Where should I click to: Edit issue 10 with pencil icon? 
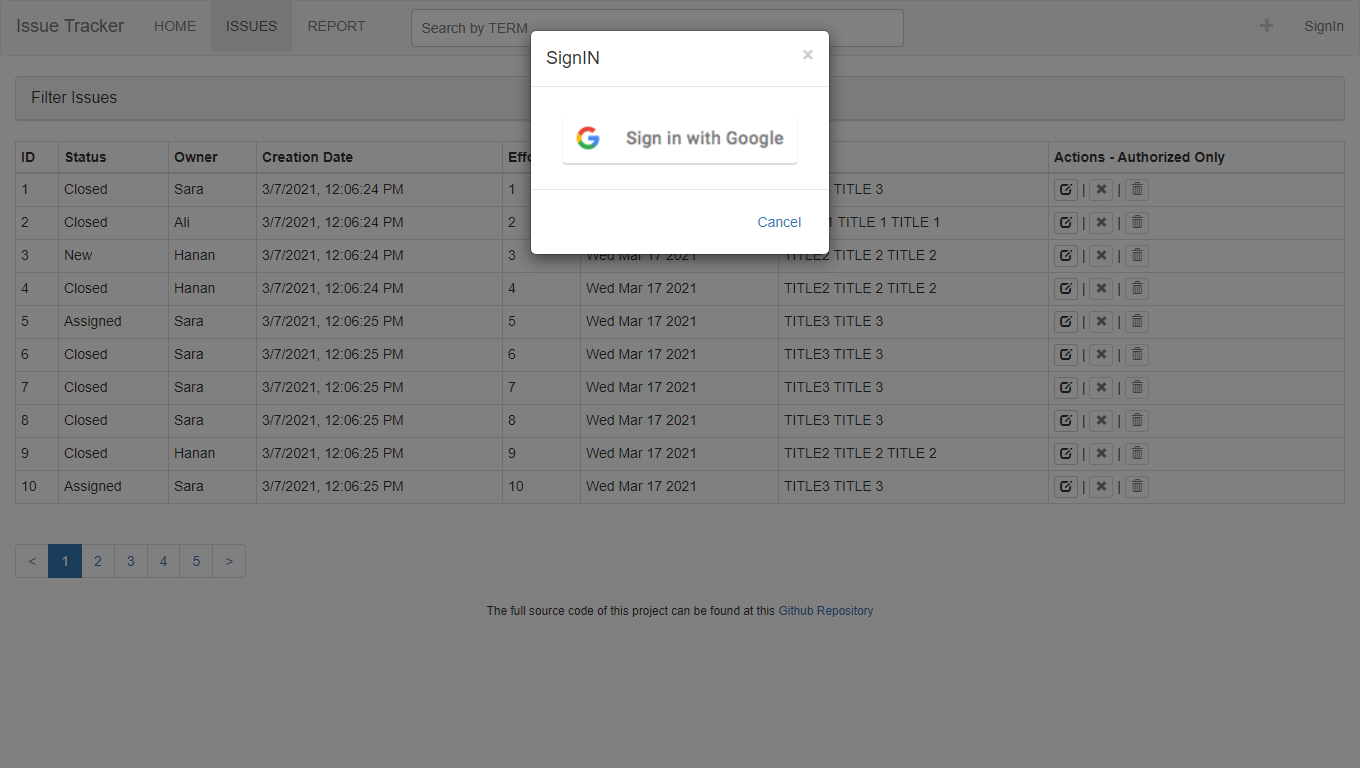1066,486
